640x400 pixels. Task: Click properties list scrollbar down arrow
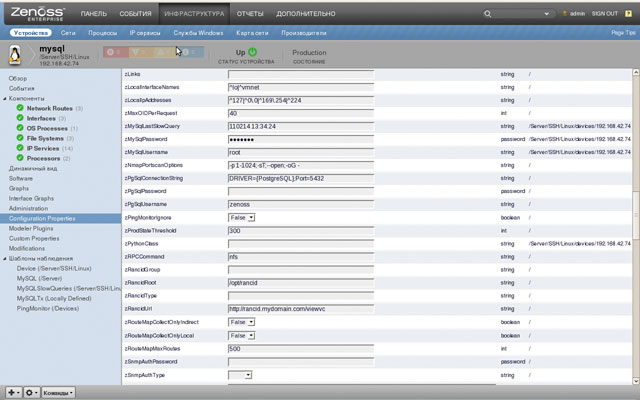[636, 381]
